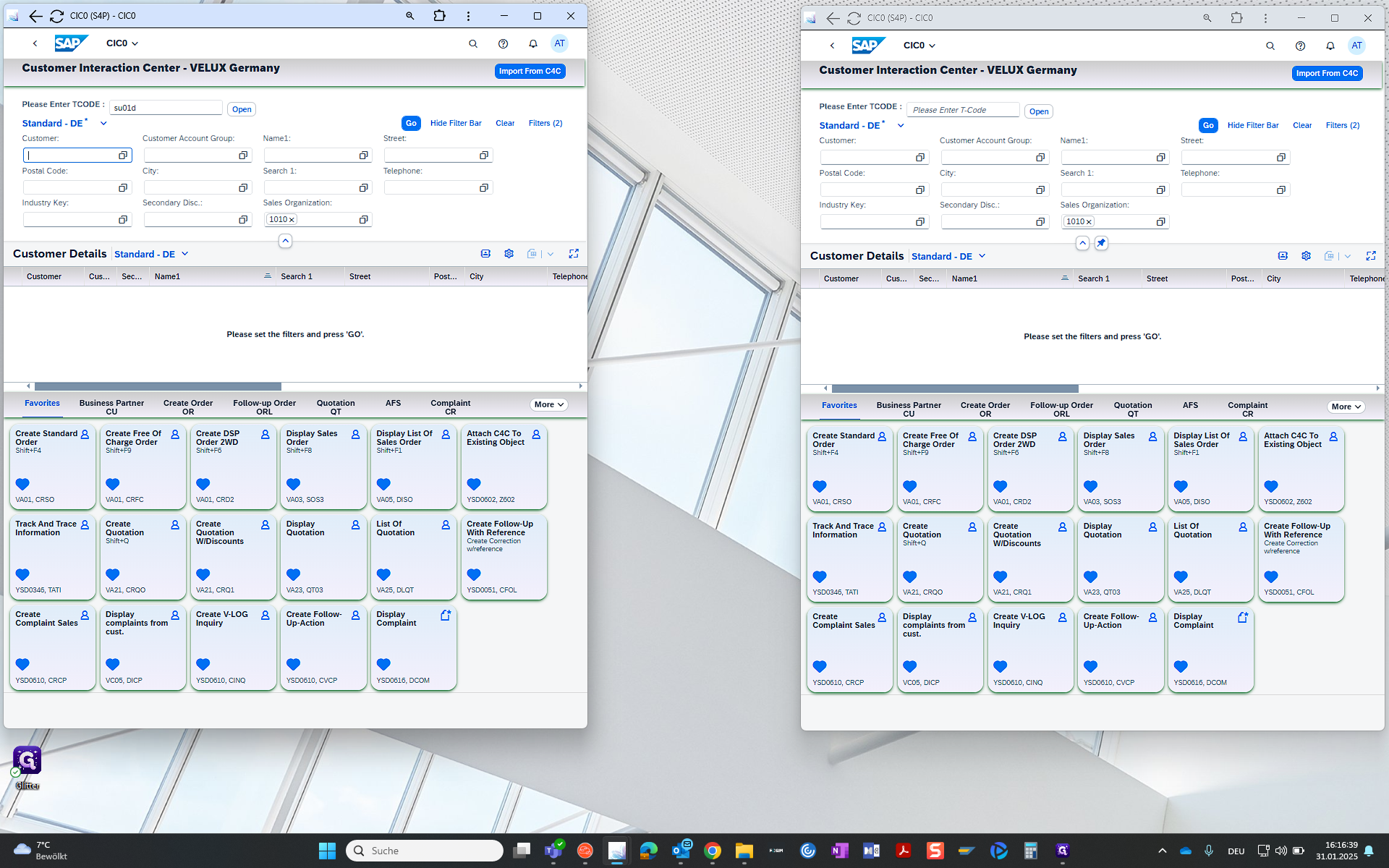Image resolution: width=1389 pixels, height=868 pixels.
Task: Open Calculator from taskbar
Action: point(1031,851)
